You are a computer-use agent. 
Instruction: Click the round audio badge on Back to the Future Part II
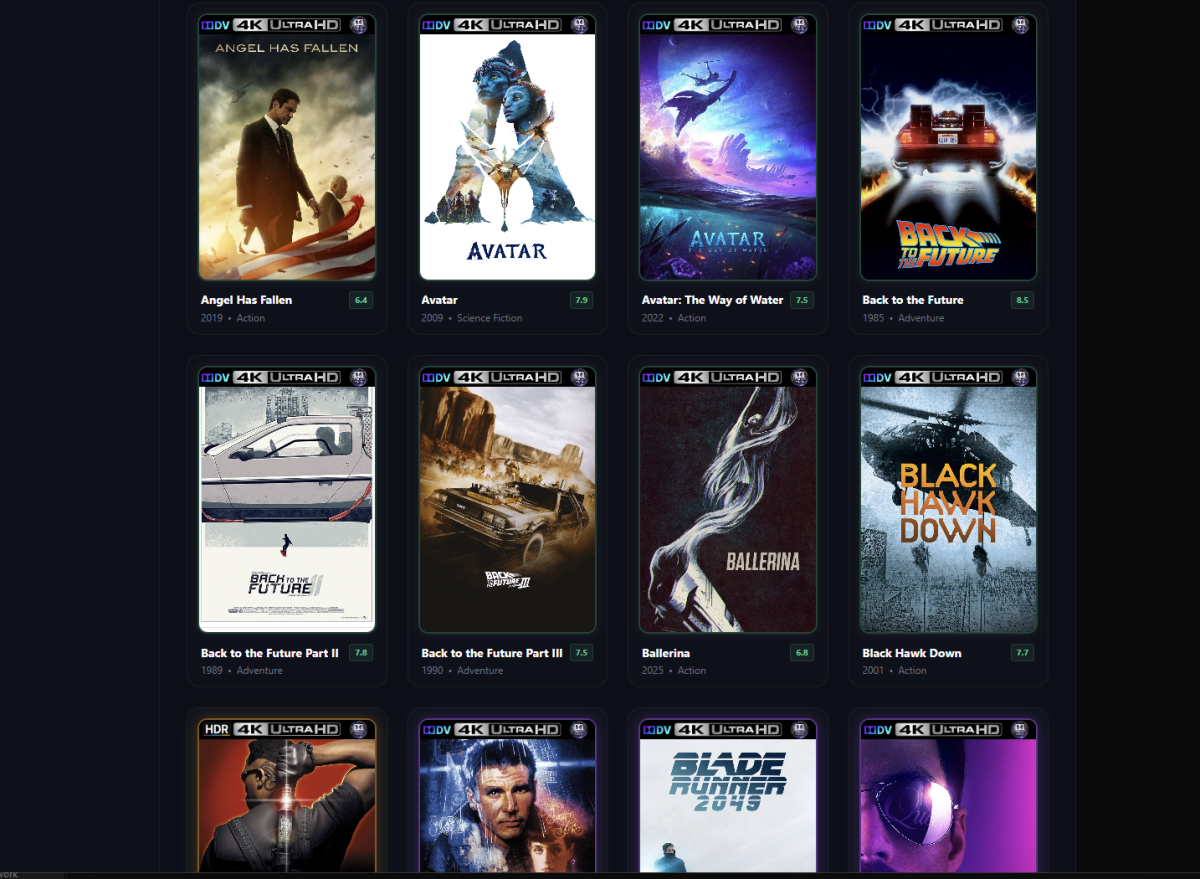tap(359, 377)
